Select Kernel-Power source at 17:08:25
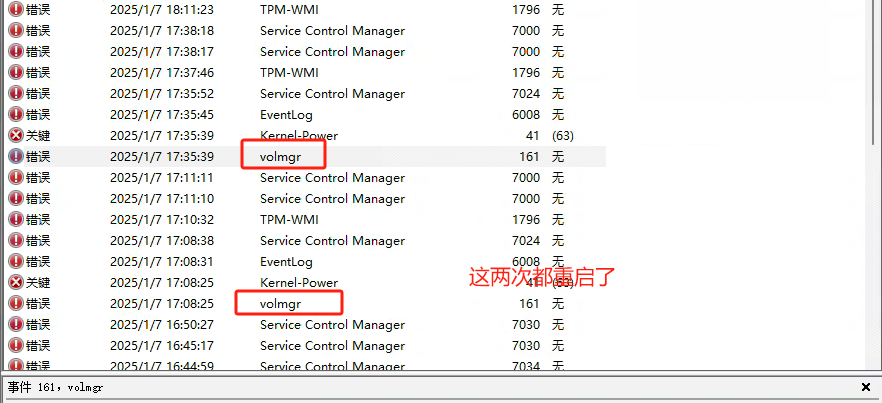The image size is (882, 403). click(299, 283)
